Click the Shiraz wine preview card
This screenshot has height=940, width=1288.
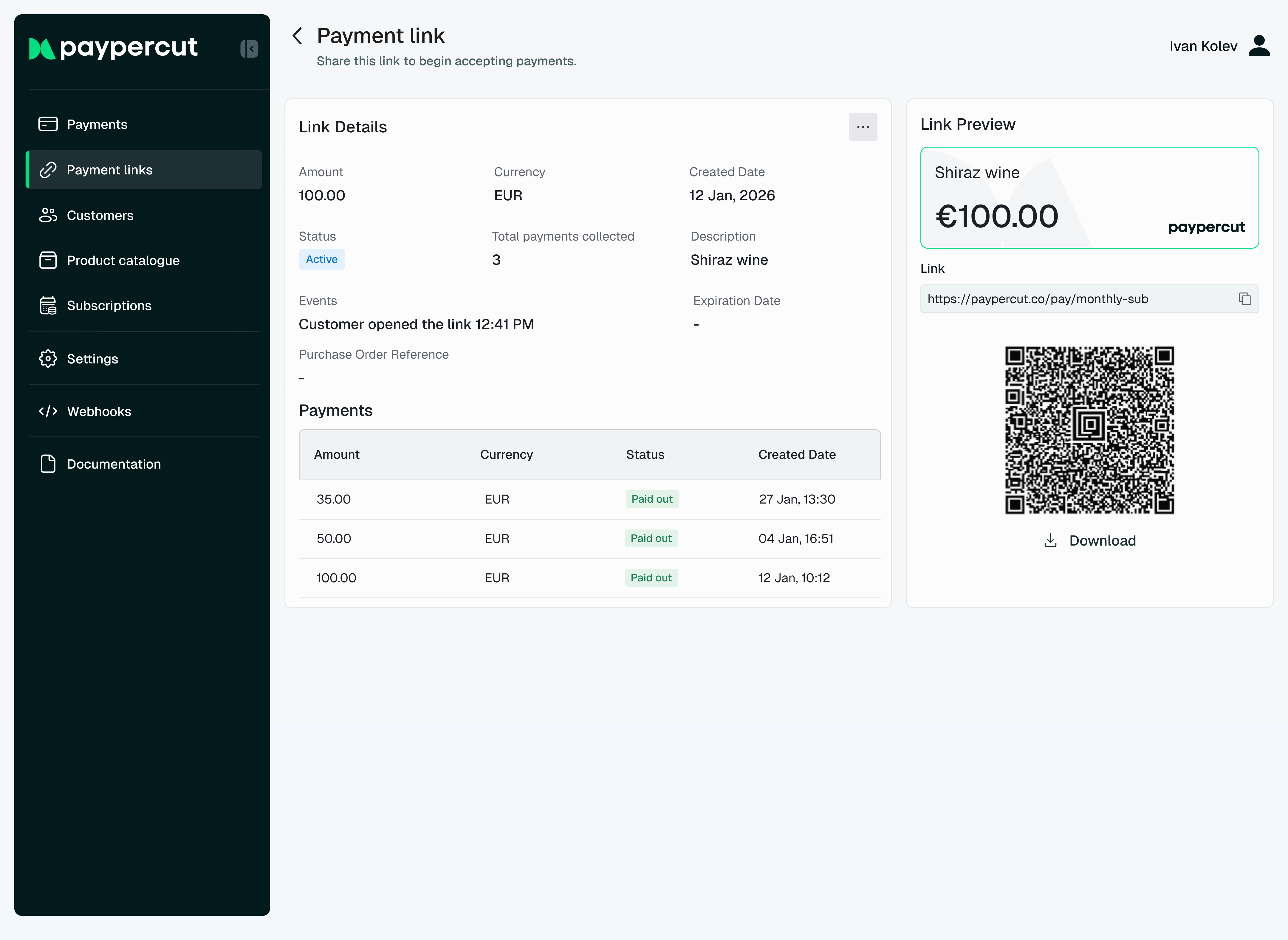click(1089, 197)
